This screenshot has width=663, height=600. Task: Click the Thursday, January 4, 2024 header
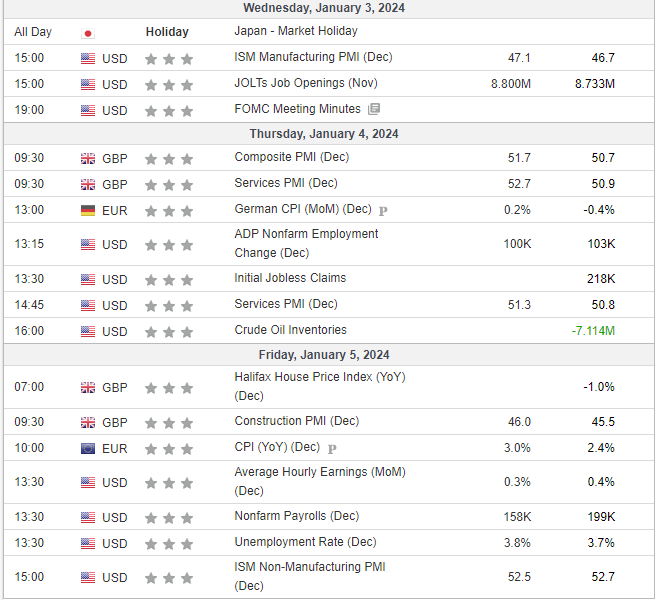[329, 134]
